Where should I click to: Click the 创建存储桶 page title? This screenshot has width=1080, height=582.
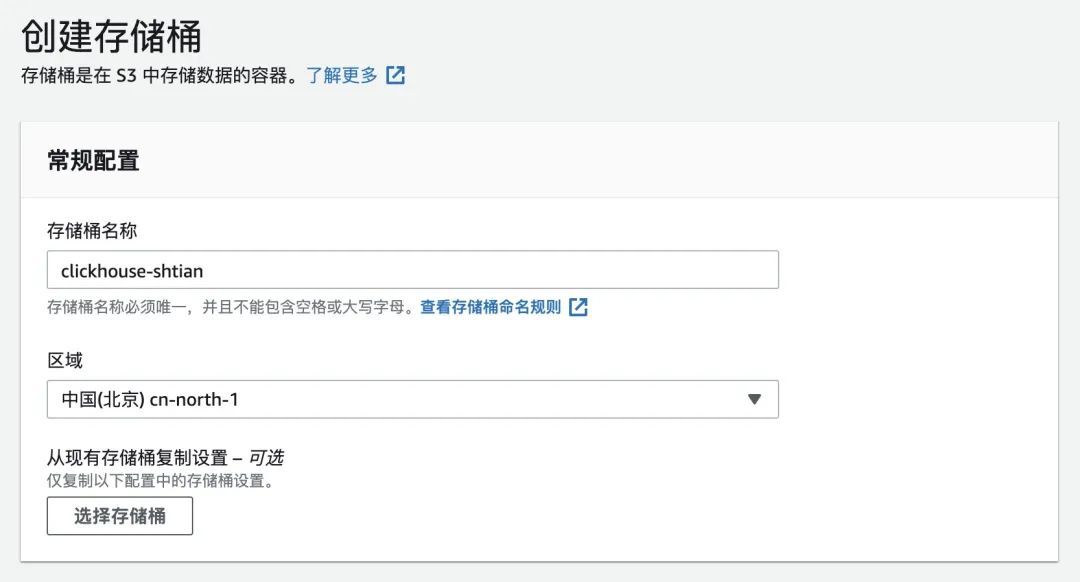(111, 36)
